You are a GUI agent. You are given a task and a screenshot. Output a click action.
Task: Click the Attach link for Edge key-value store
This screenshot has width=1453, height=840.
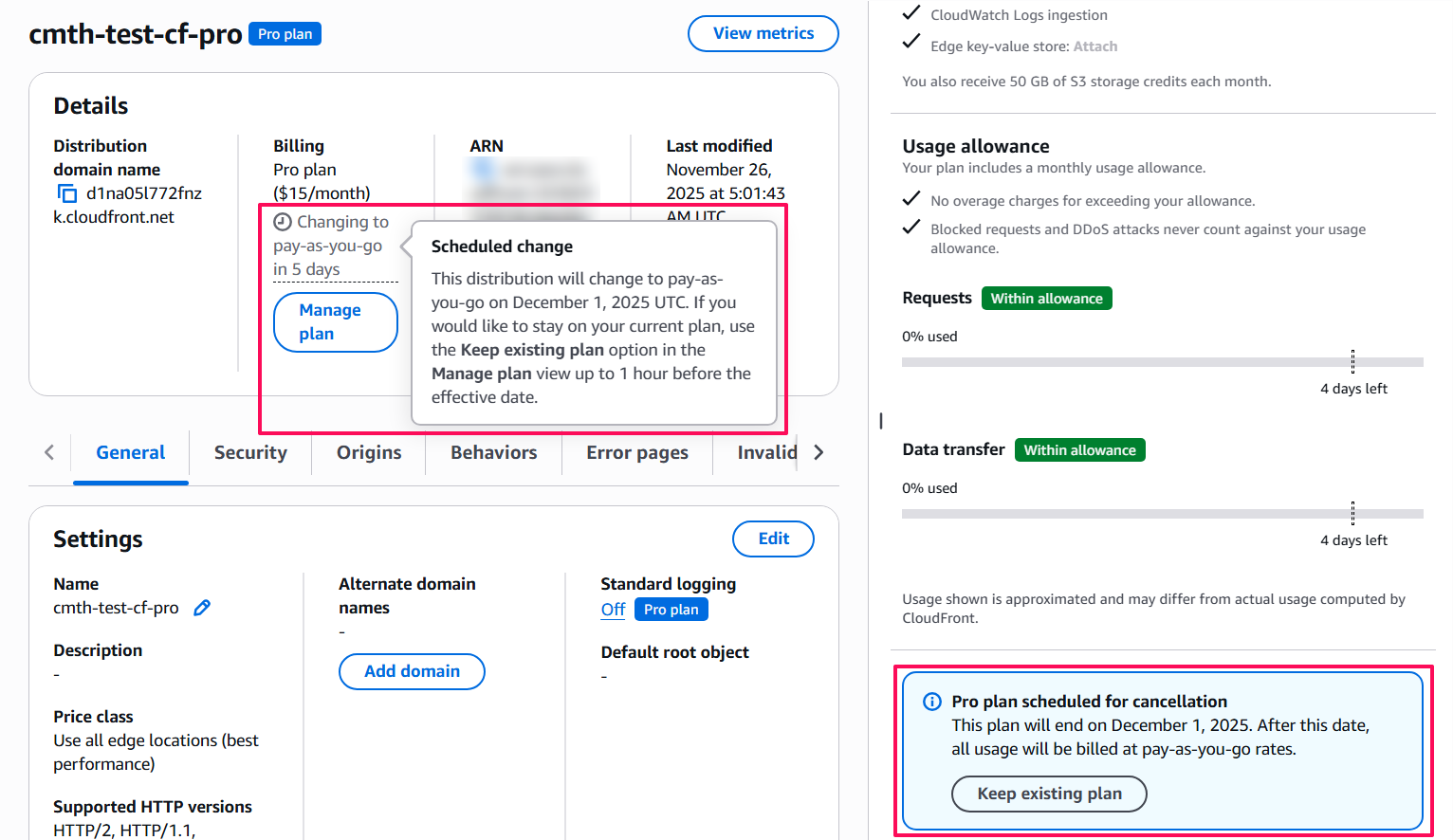tap(1094, 46)
